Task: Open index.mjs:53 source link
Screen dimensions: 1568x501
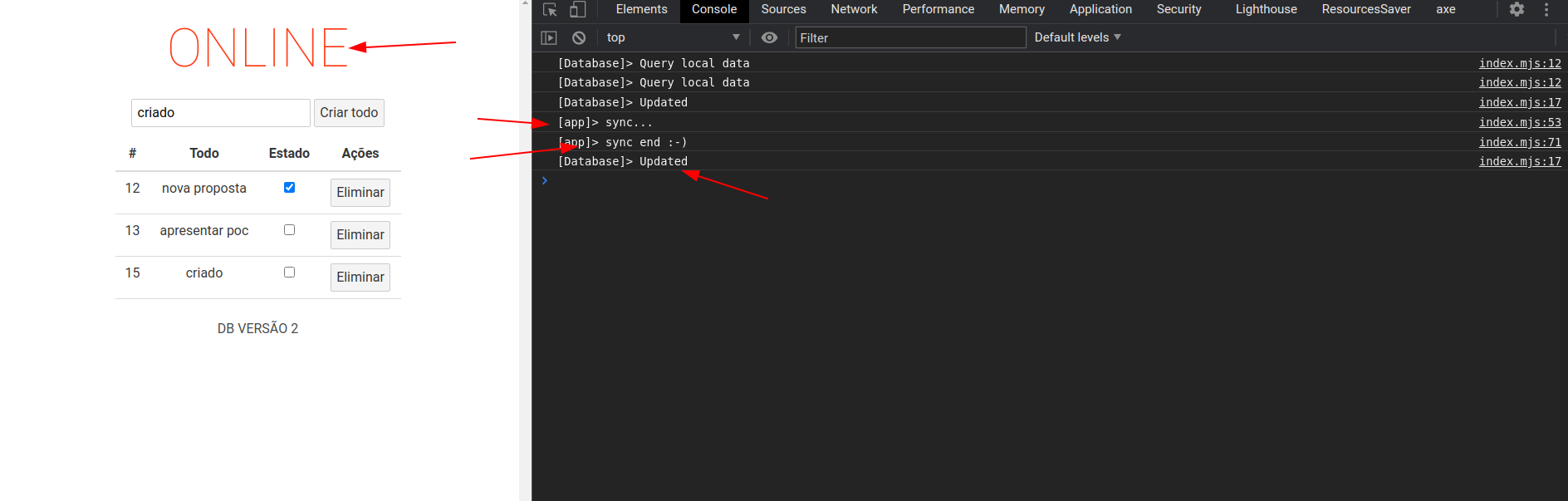Action: pyautogui.click(x=1519, y=122)
